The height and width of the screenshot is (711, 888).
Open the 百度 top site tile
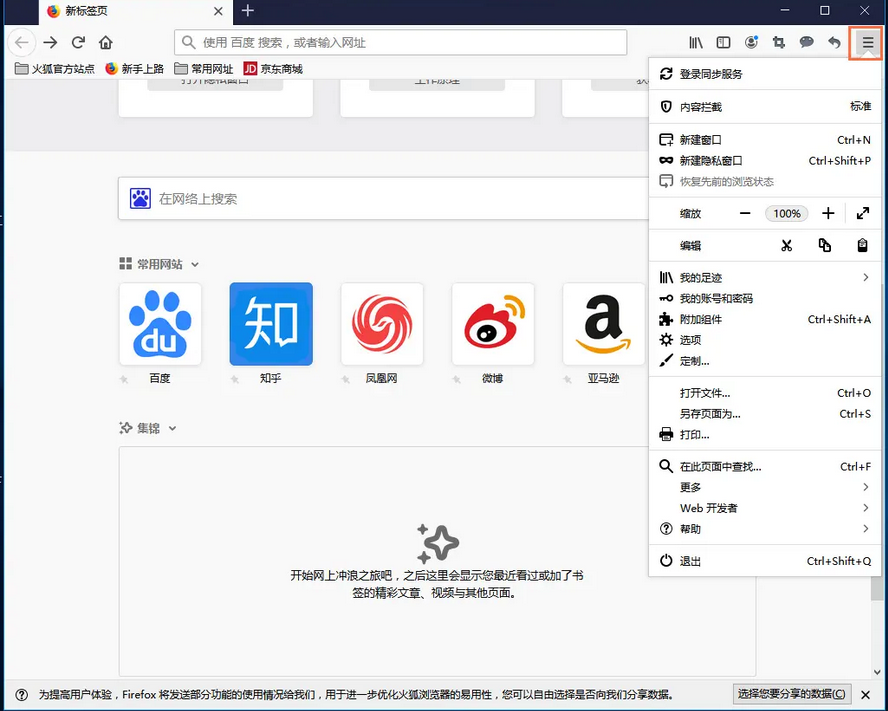tap(160, 324)
